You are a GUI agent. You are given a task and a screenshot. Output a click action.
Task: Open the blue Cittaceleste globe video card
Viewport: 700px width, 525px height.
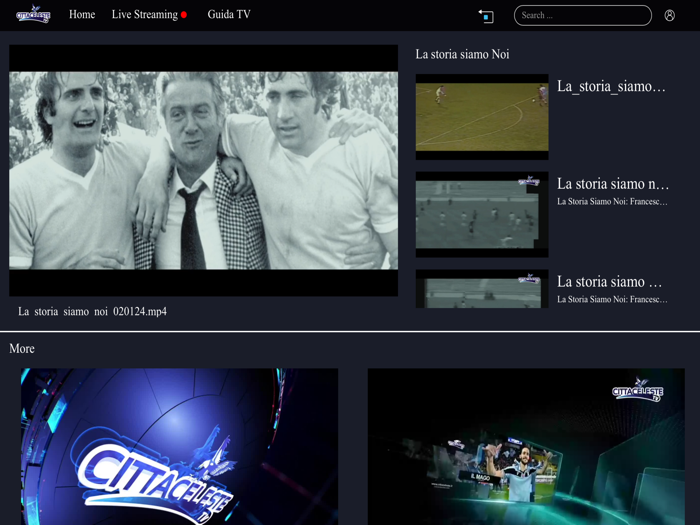[x=179, y=446]
